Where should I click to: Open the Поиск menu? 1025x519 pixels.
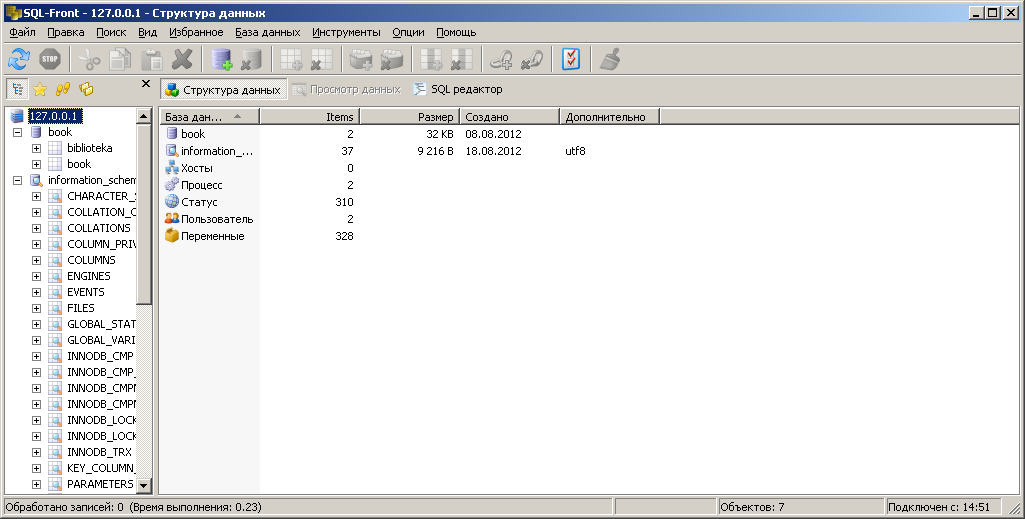(x=111, y=32)
